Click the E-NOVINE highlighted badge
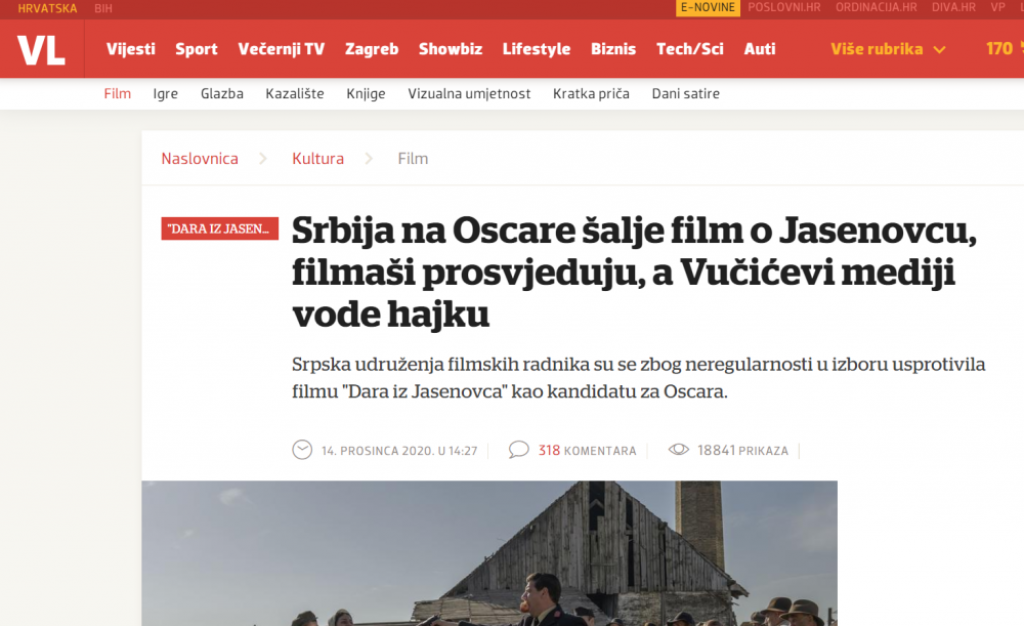This screenshot has height=626, width=1024. [706, 8]
